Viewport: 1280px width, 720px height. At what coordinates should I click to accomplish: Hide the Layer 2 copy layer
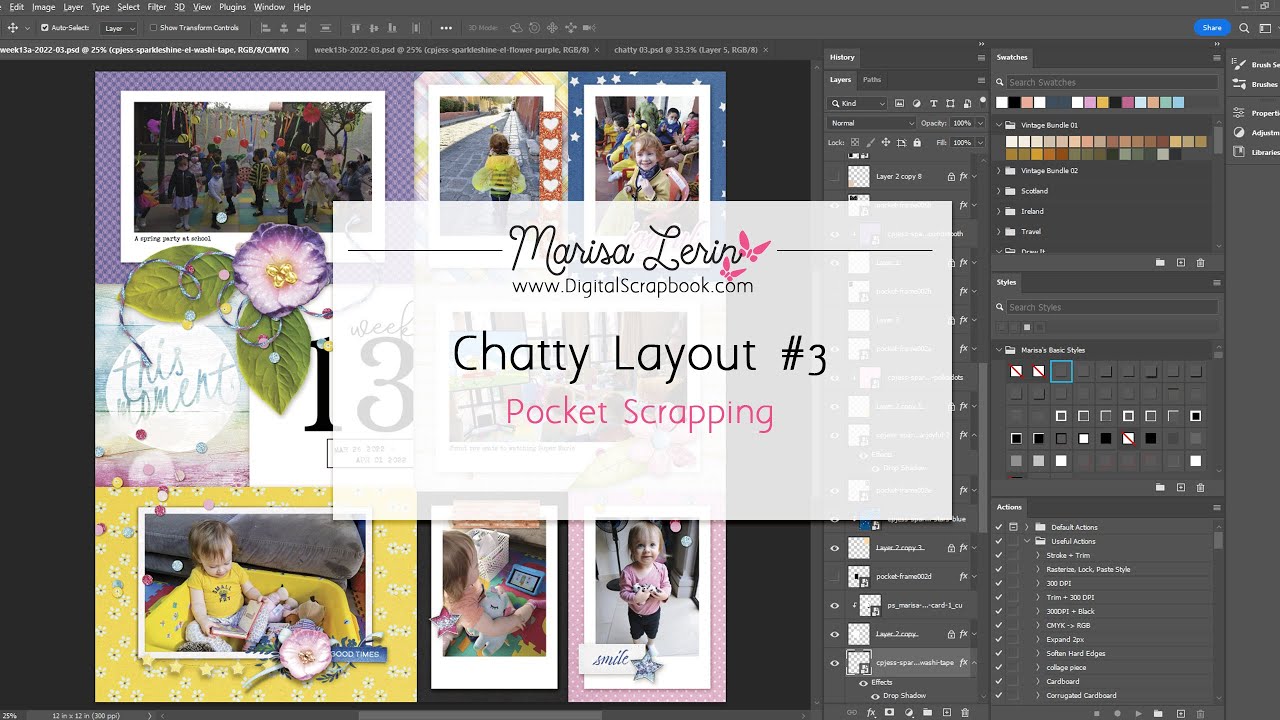pyautogui.click(x=835, y=634)
